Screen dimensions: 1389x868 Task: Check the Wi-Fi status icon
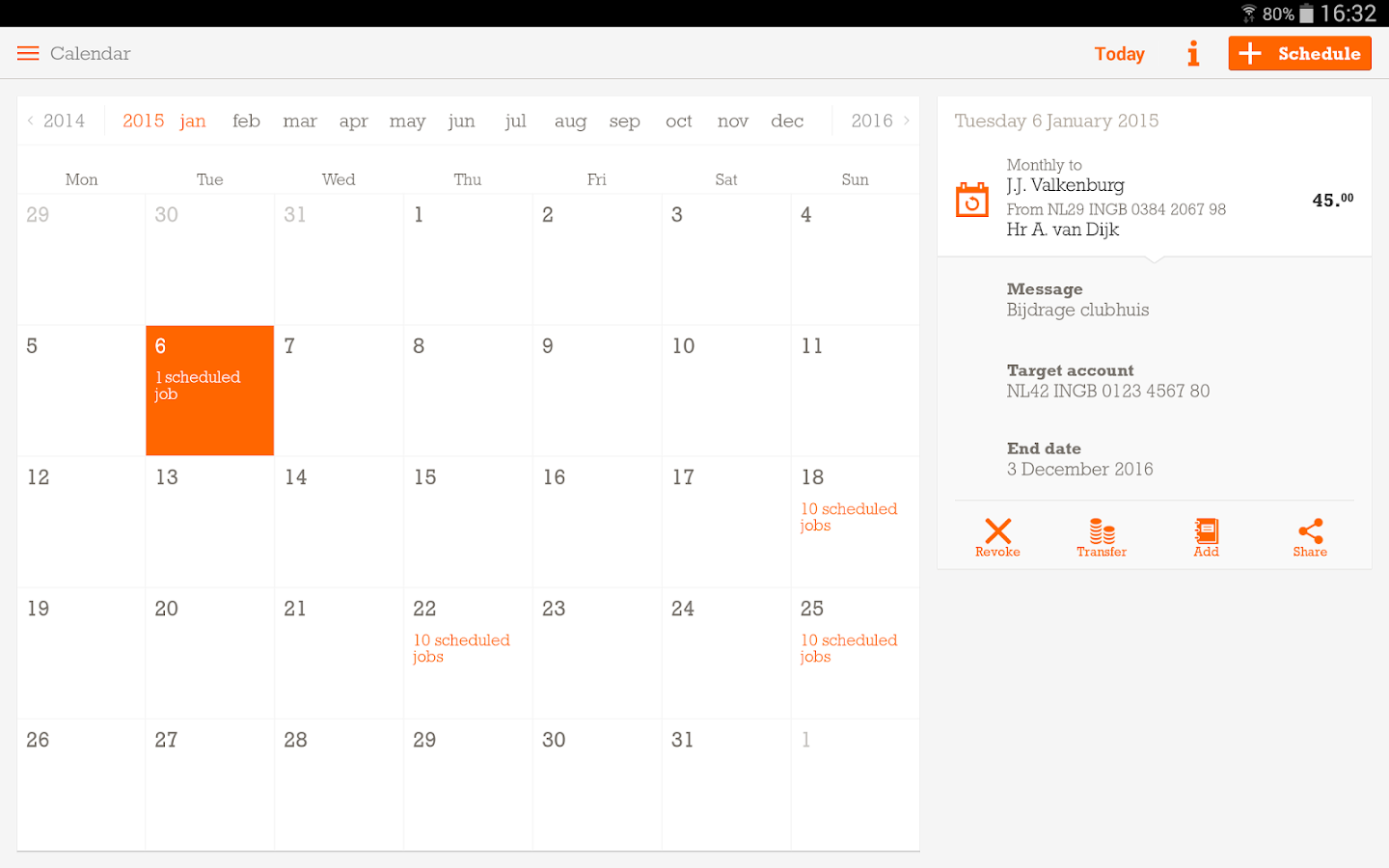click(x=1249, y=14)
